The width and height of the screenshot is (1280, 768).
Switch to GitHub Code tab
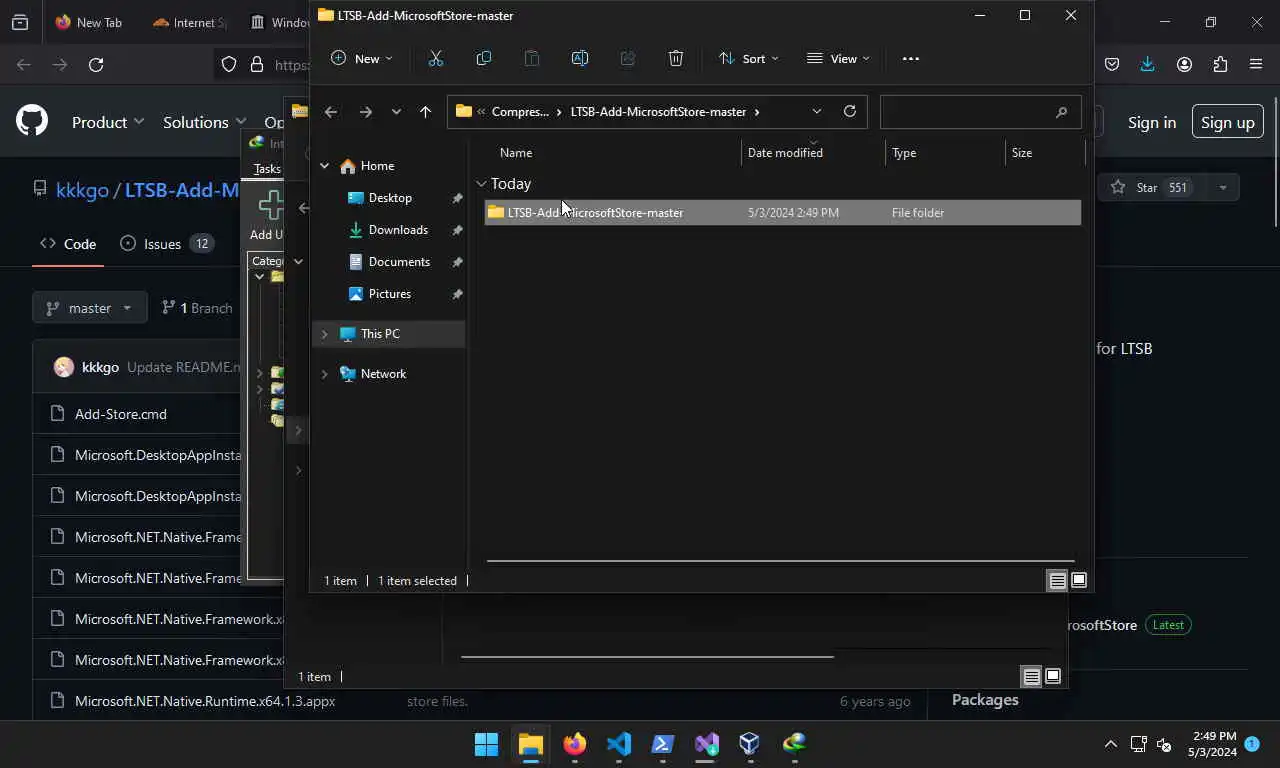[68, 244]
